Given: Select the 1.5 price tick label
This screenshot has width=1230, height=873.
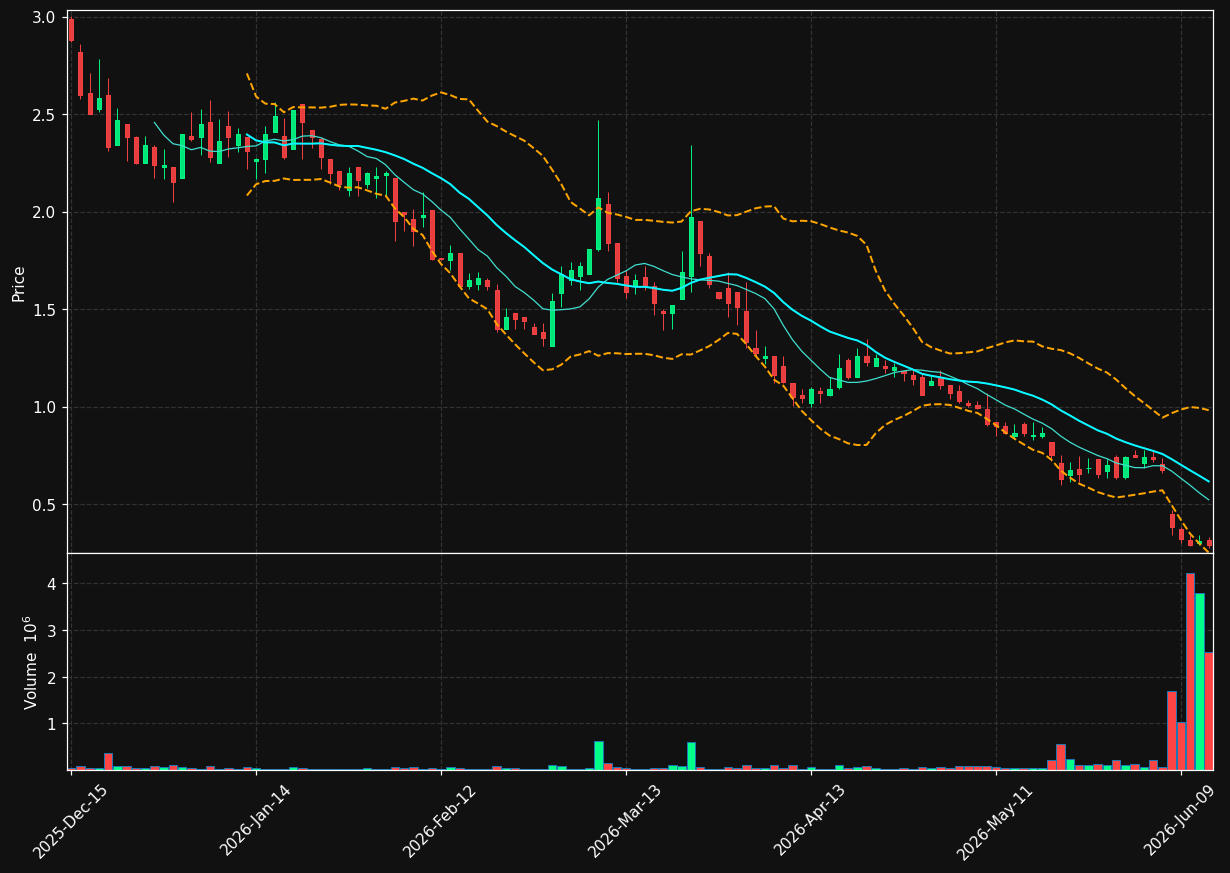Looking at the screenshot, I should pos(44,310).
